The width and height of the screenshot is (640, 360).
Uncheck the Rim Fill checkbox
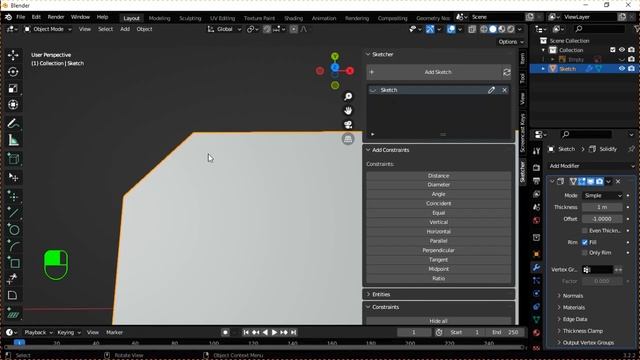click(584, 242)
